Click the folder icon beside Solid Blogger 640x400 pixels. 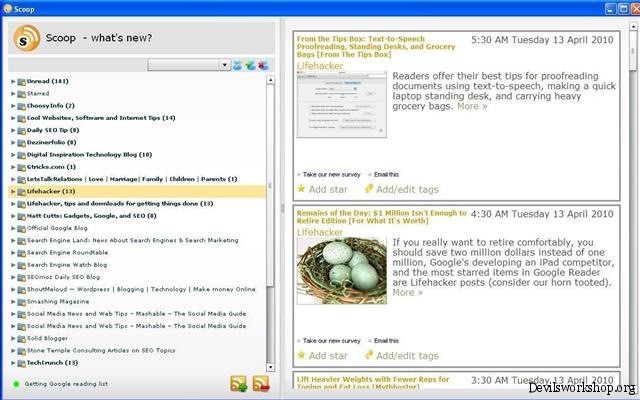click(22, 339)
